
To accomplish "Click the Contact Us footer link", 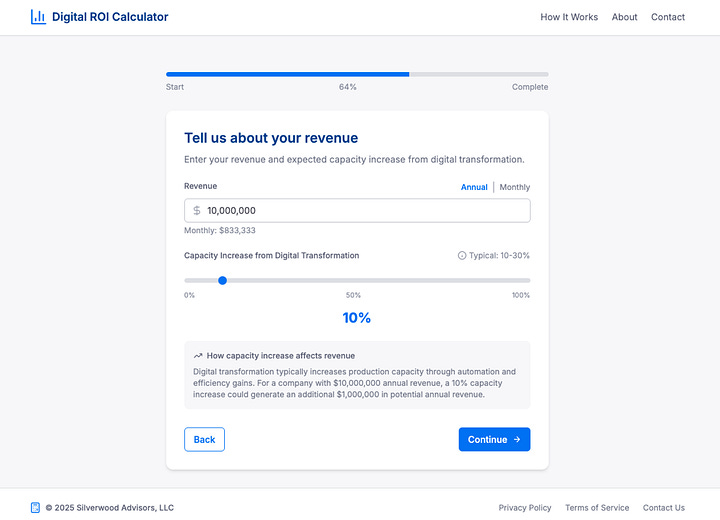I will (664, 508).
